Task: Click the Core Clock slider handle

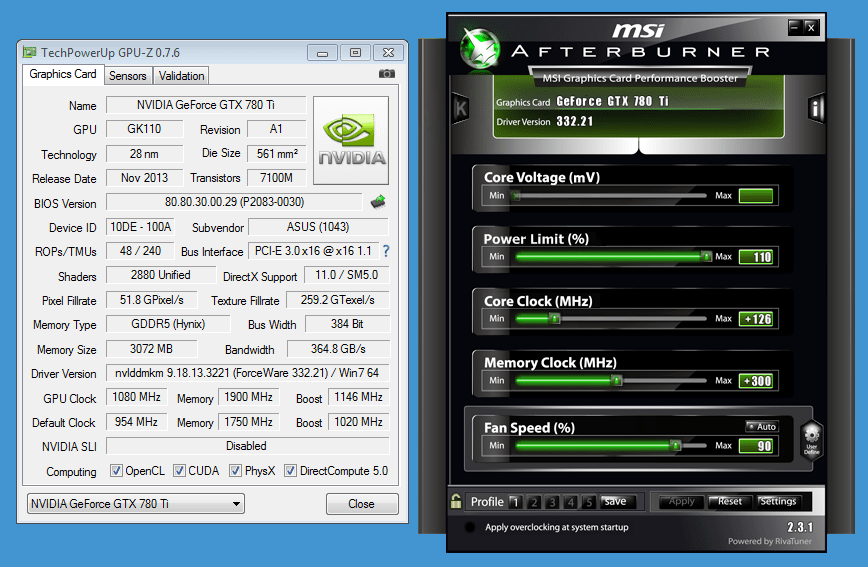Action: tap(554, 319)
